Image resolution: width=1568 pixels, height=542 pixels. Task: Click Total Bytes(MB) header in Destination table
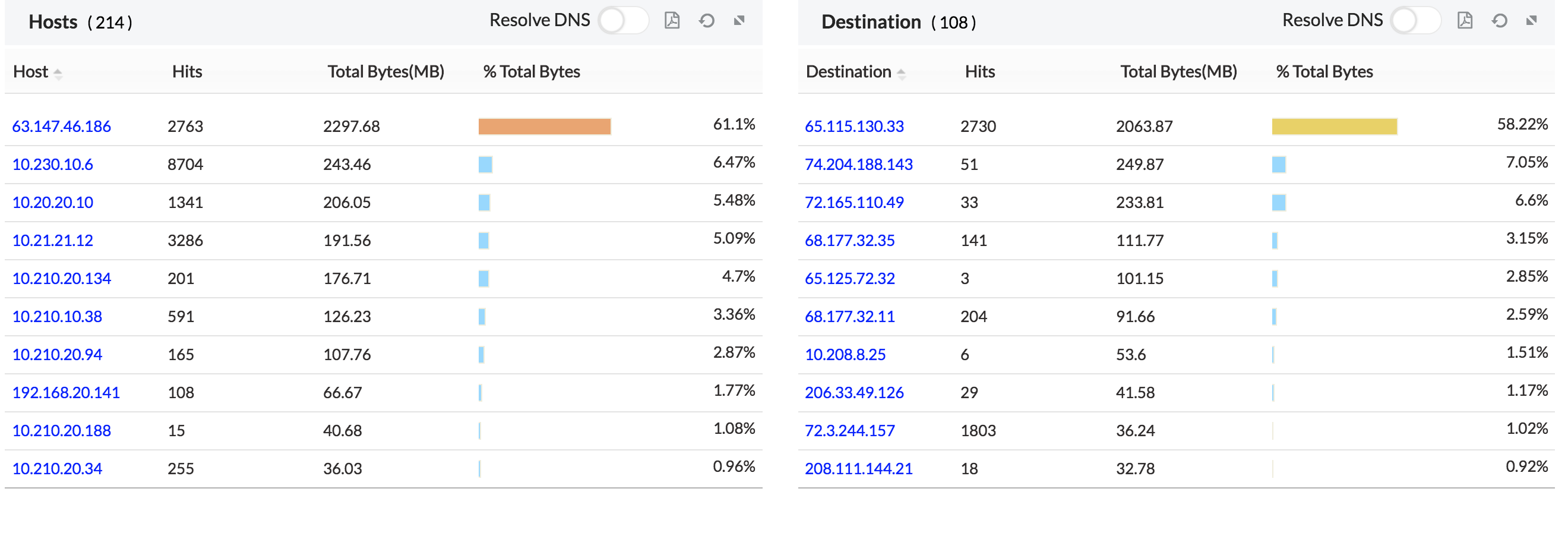click(x=1178, y=72)
